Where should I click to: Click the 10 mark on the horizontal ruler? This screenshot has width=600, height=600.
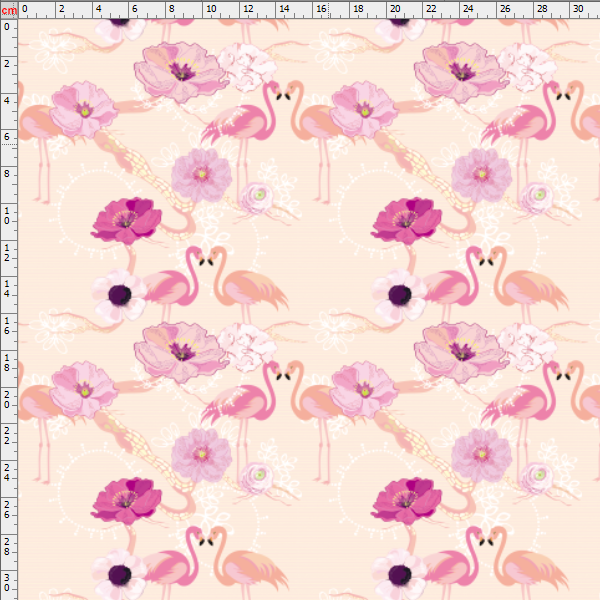[x=211, y=9]
